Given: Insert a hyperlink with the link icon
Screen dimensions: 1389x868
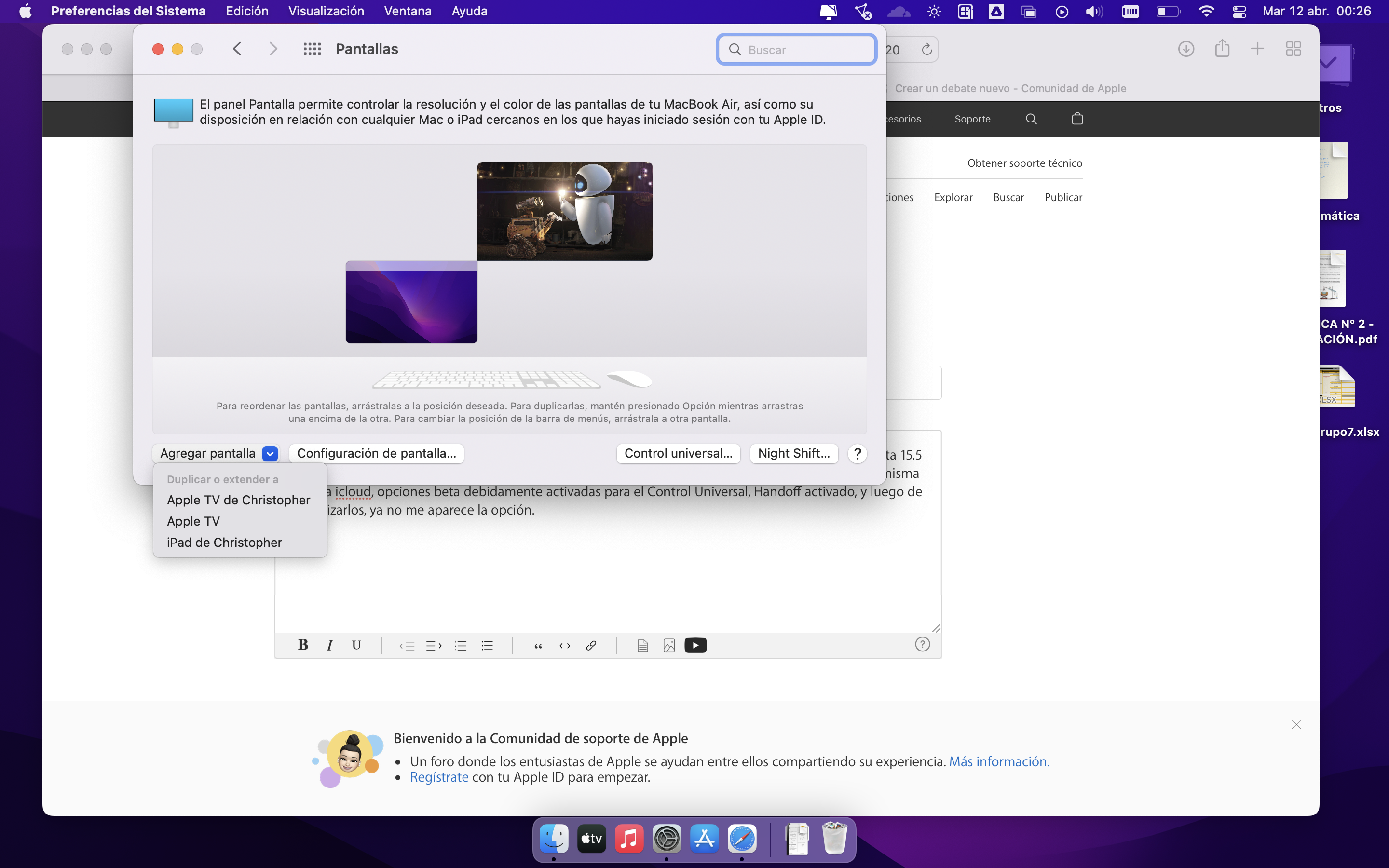Looking at the screenshot, I should click(x=591, y=645).
